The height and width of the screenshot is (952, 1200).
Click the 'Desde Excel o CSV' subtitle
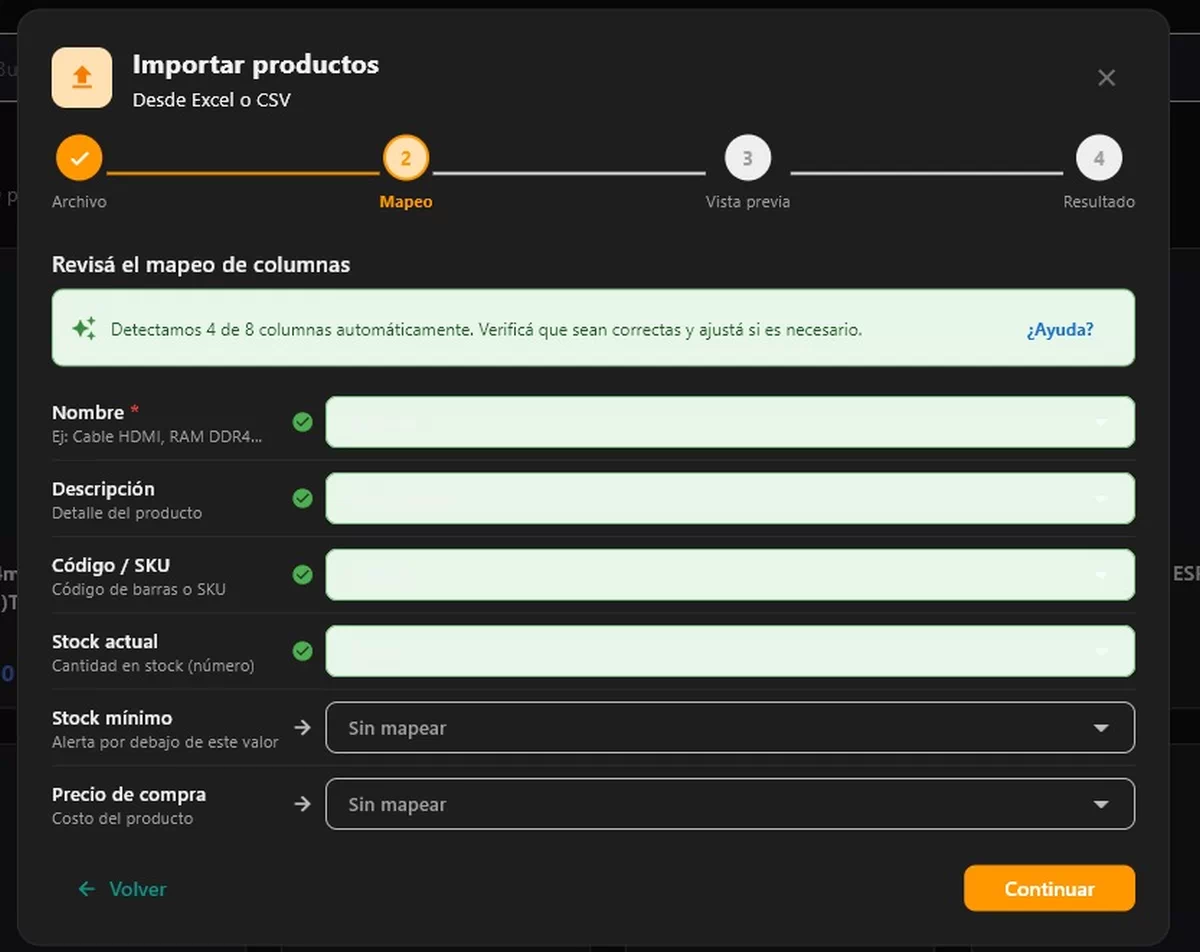pos(212,100)
